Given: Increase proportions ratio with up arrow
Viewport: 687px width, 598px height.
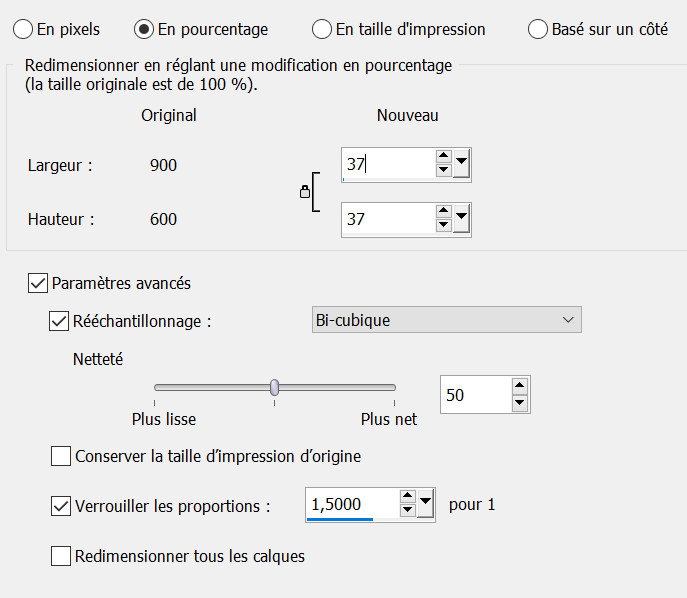Looking at the screenshot, I should click(x=407, y=497).
